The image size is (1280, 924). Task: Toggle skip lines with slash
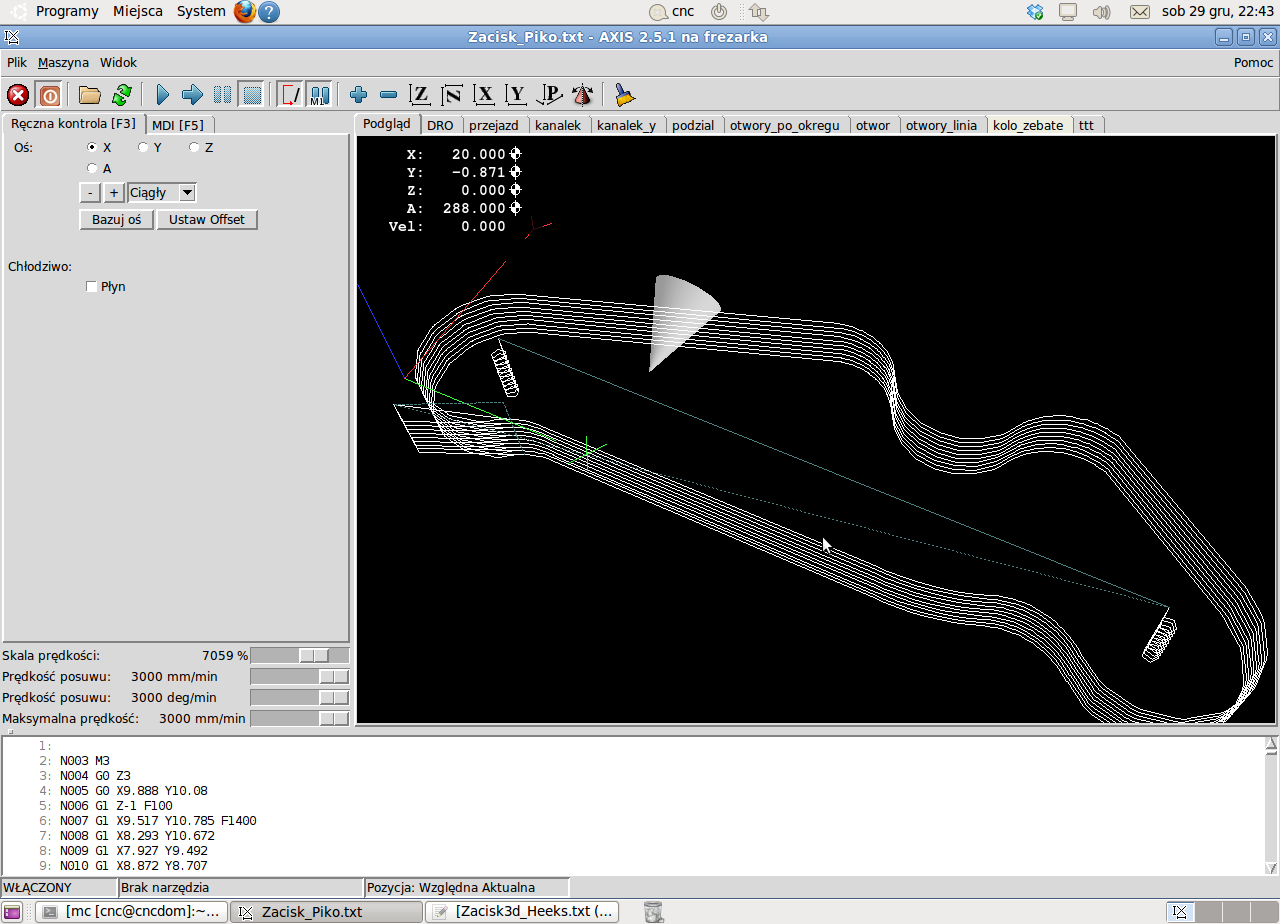(290, 95)
